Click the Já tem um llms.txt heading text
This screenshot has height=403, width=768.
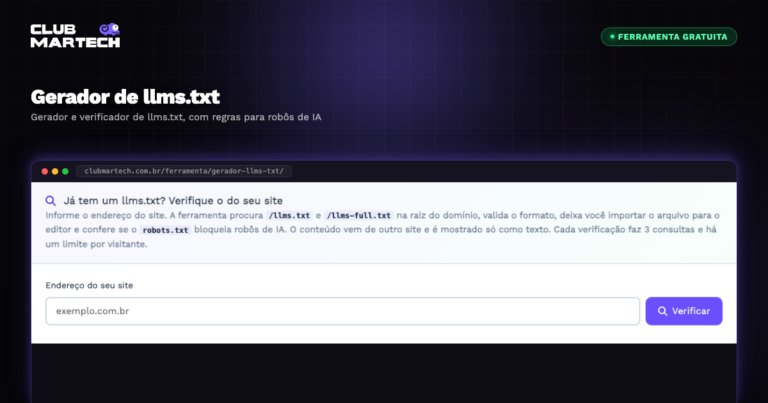(x=173, y=201)
